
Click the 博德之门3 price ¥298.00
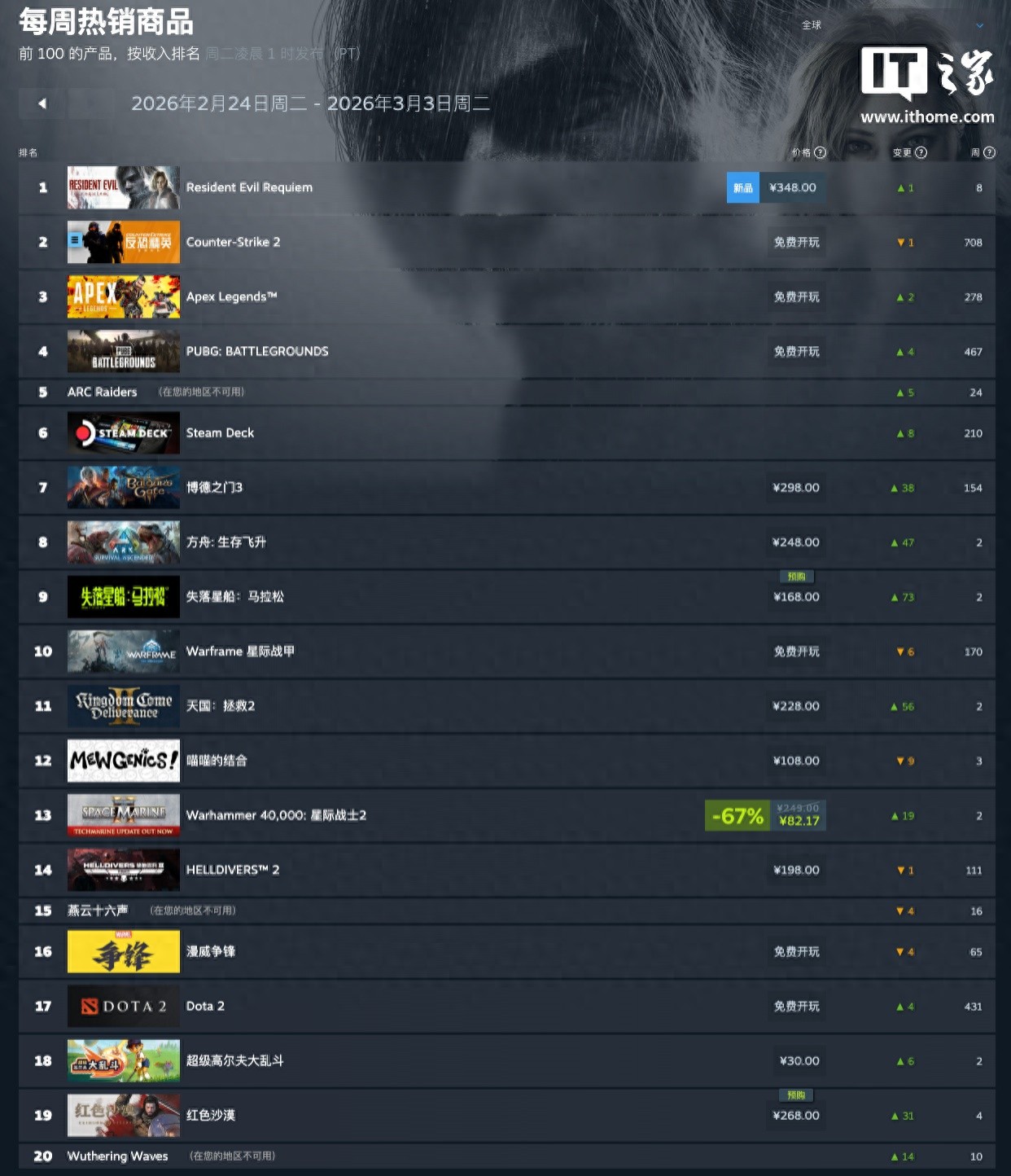coord(796,487)
